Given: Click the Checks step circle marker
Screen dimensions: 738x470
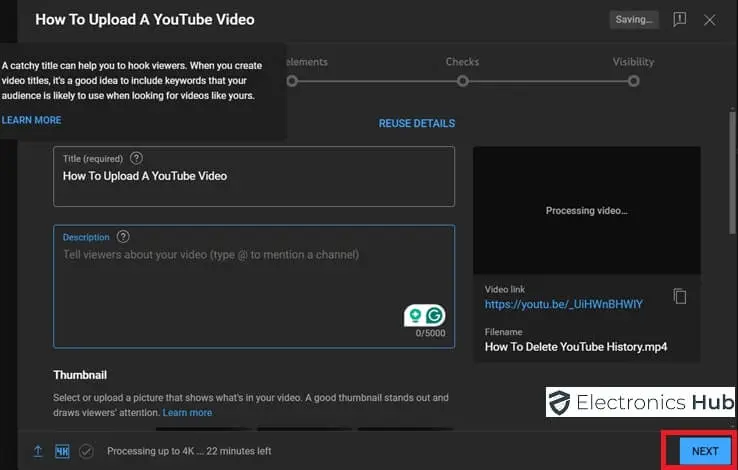Looking at the screenshot, I should point(463,81).
